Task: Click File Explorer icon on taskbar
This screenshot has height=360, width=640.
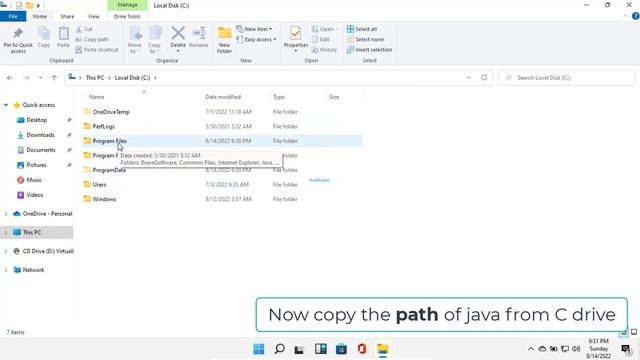Action: coord(383,349)
